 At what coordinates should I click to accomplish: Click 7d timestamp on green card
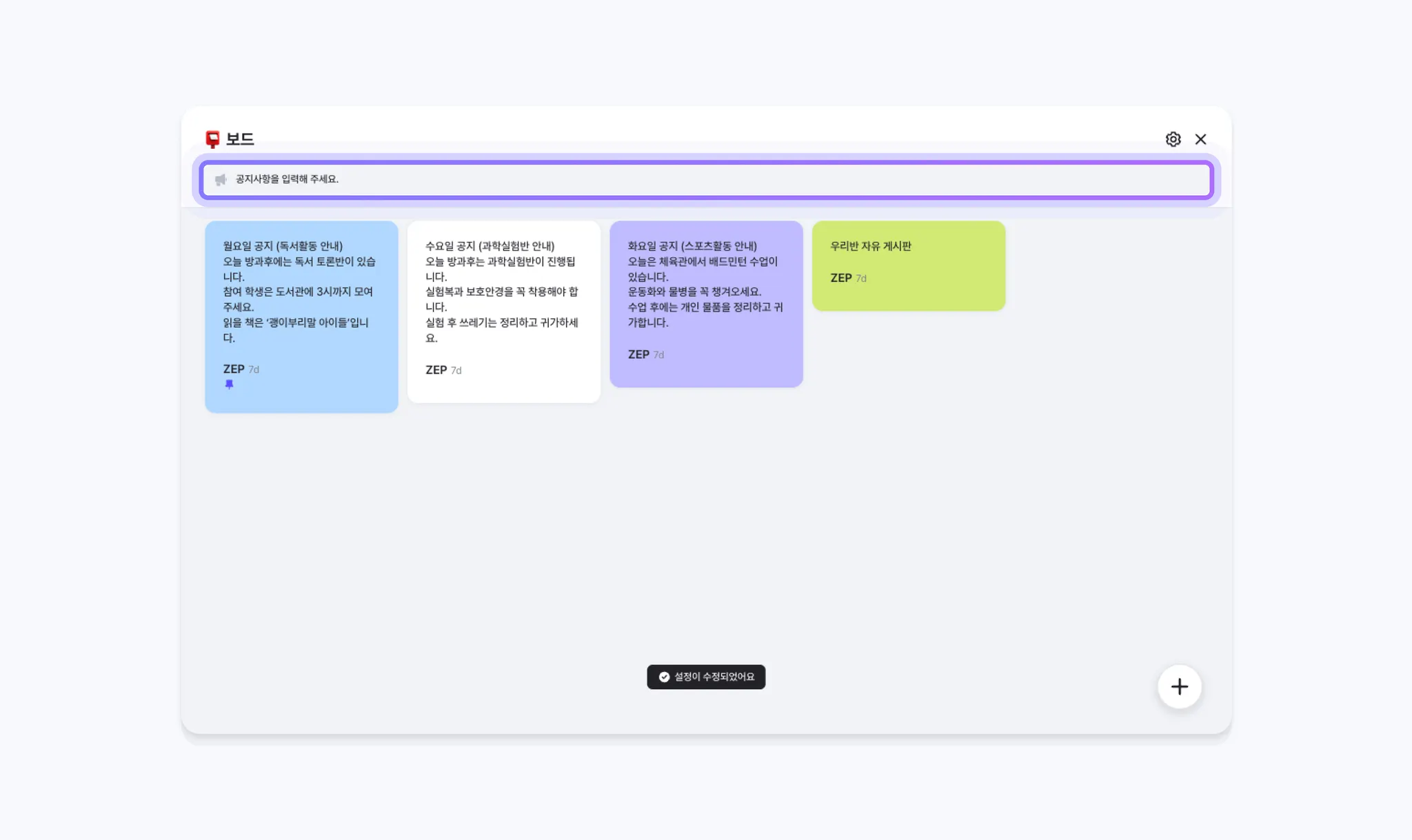(861, 278)
